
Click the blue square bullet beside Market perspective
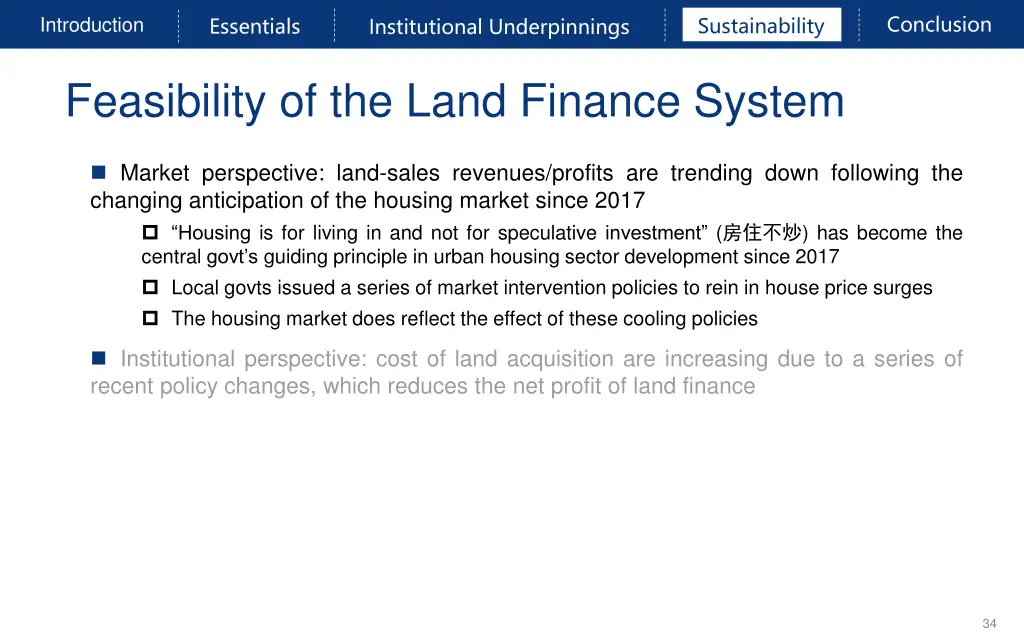[x=99, y=173]
